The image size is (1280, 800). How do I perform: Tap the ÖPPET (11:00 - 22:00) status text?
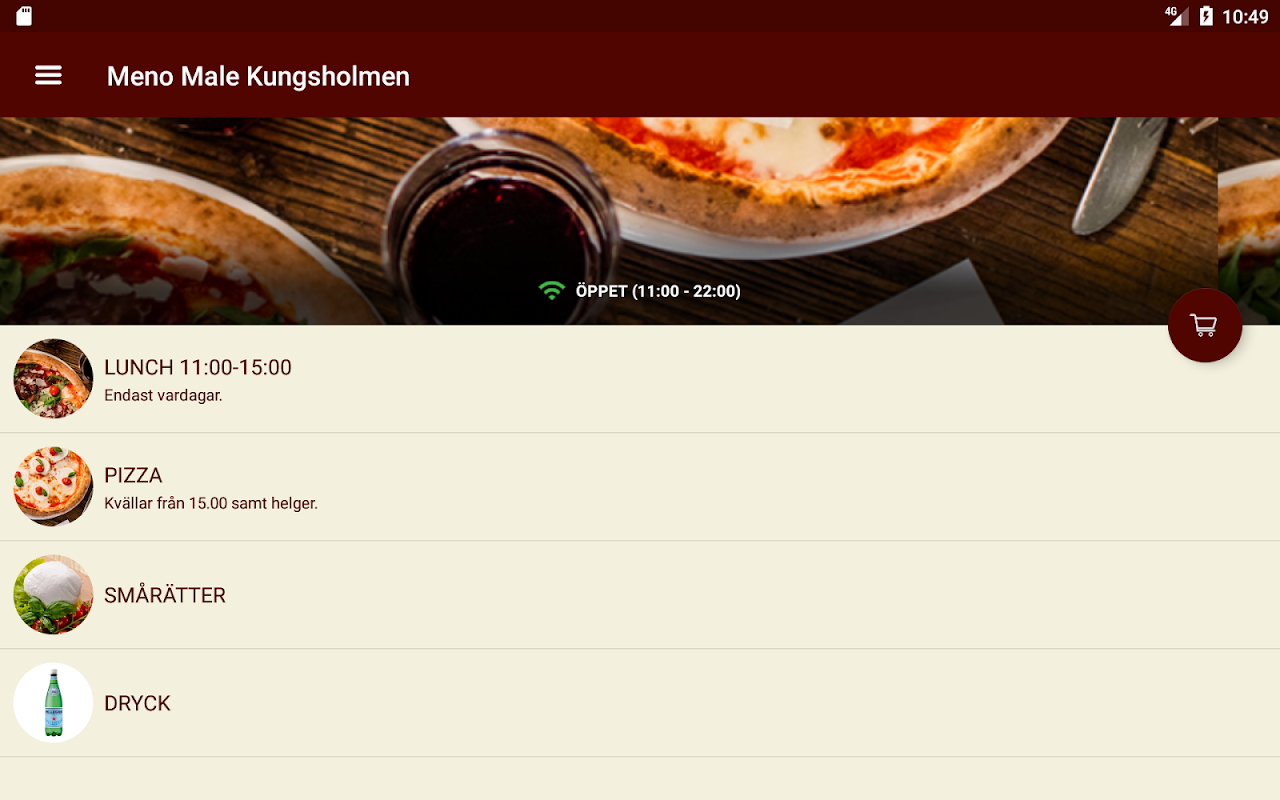coord(658,291)
